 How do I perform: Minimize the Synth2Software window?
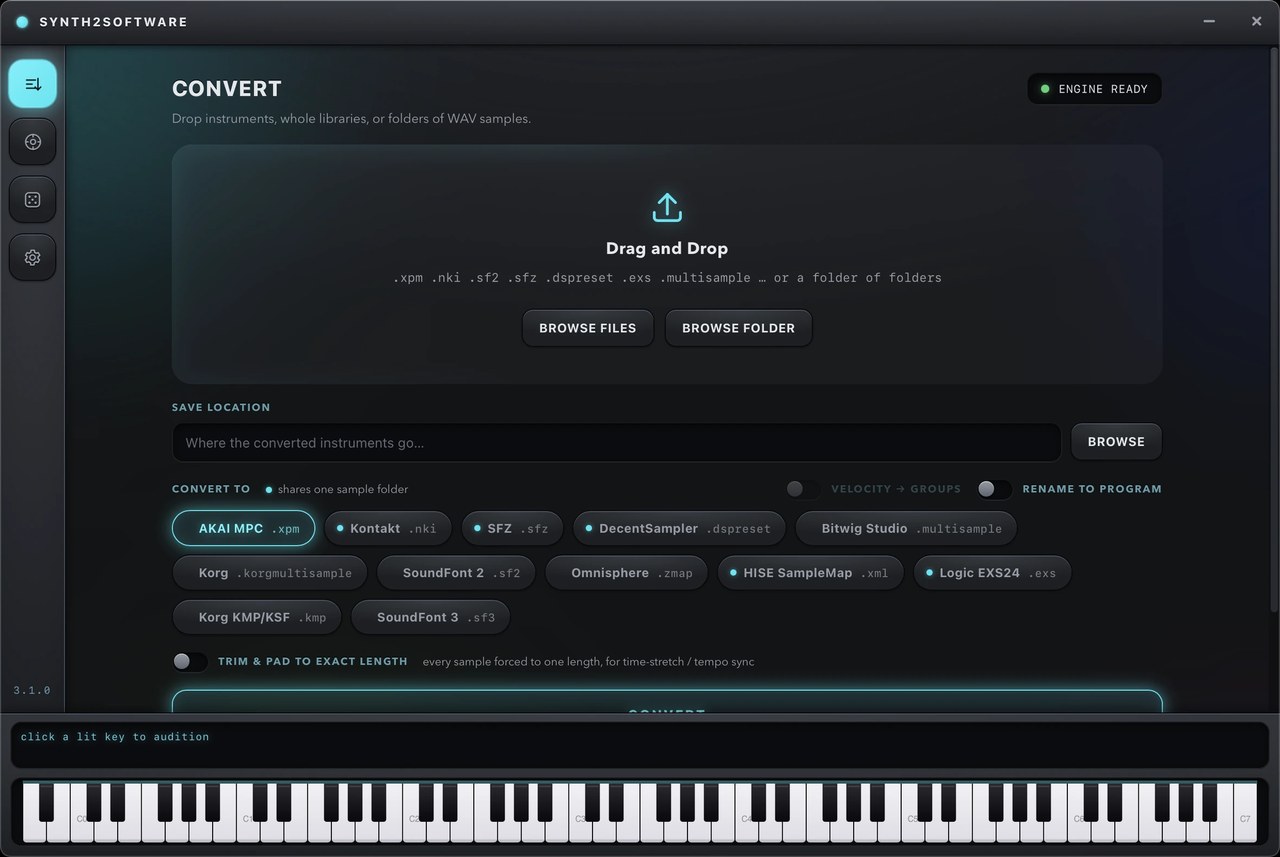(1209, 21)
